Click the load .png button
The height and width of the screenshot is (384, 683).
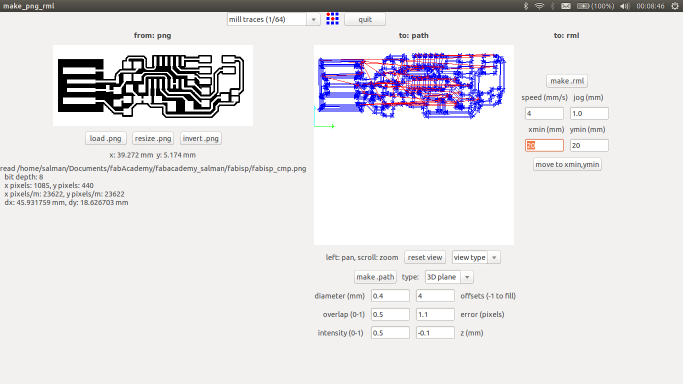[x=105, y=138]
